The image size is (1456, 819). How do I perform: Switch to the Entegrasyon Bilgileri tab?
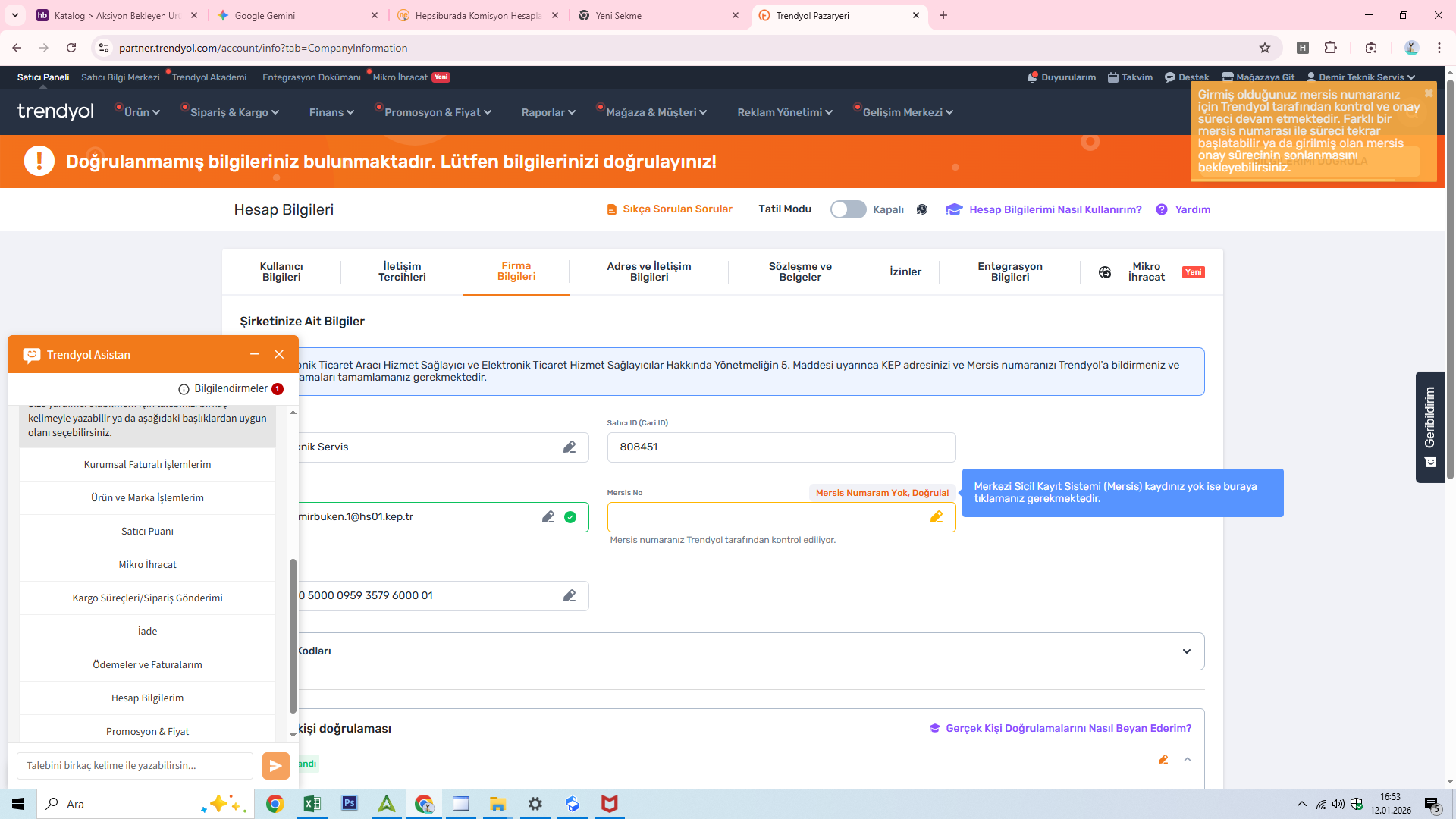click(1010, 271)
